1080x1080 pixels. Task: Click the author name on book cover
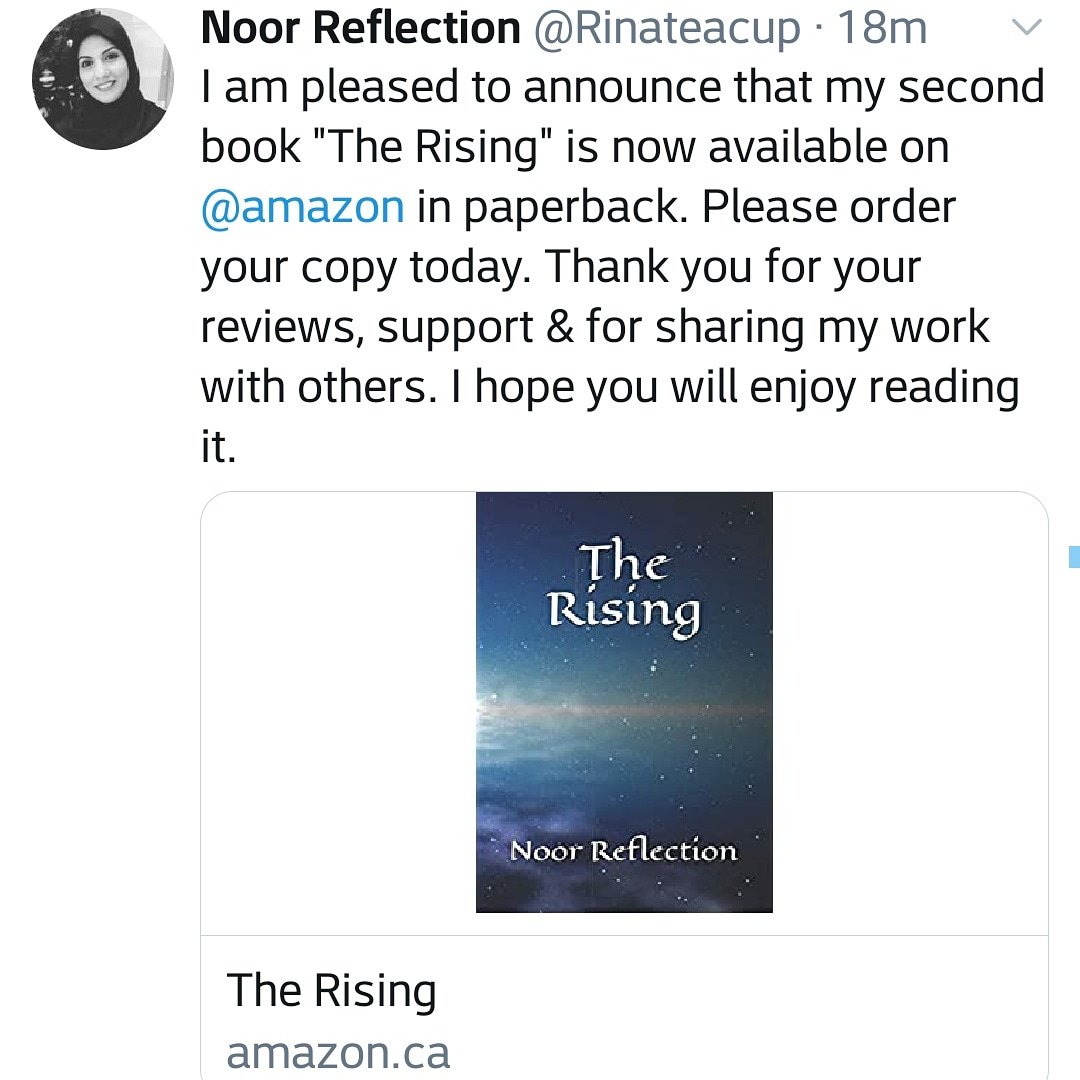coord(623,852)
